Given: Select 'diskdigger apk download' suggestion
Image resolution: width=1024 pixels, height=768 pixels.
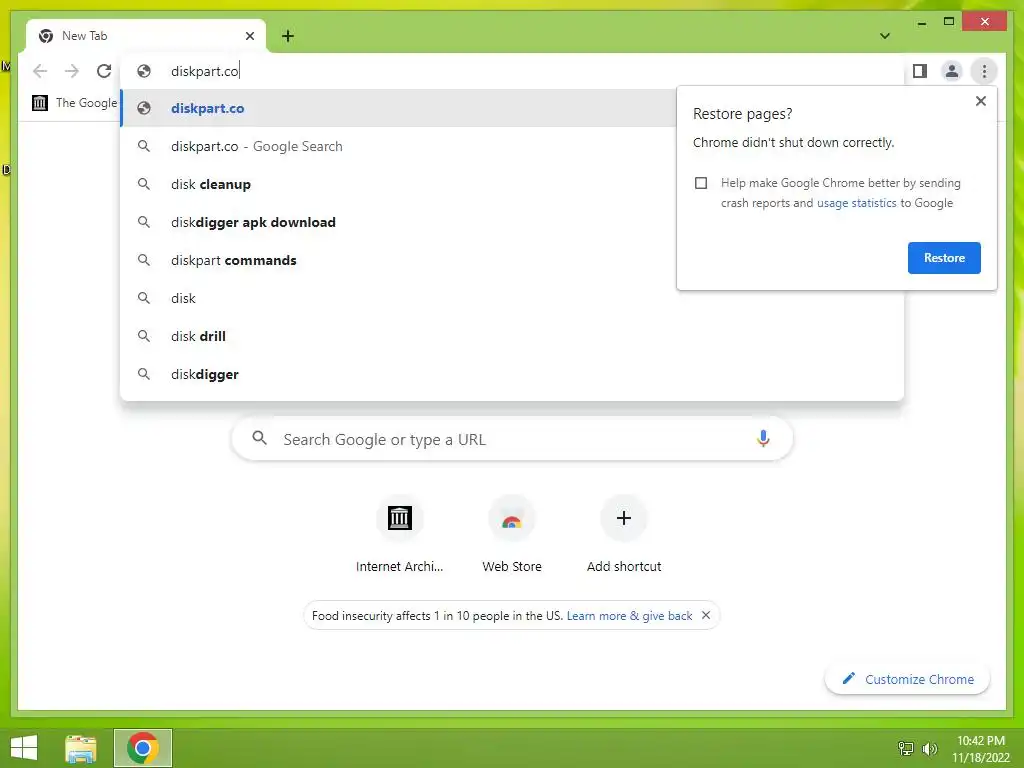Looking at the screenshot, I should [398, 222].
